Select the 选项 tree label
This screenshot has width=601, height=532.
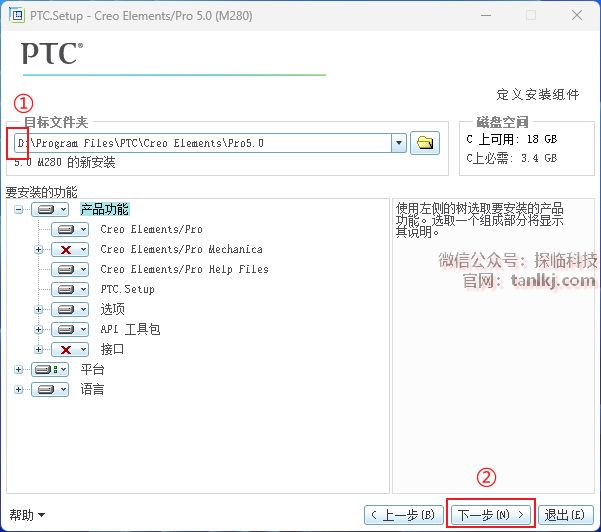[112, 309]
